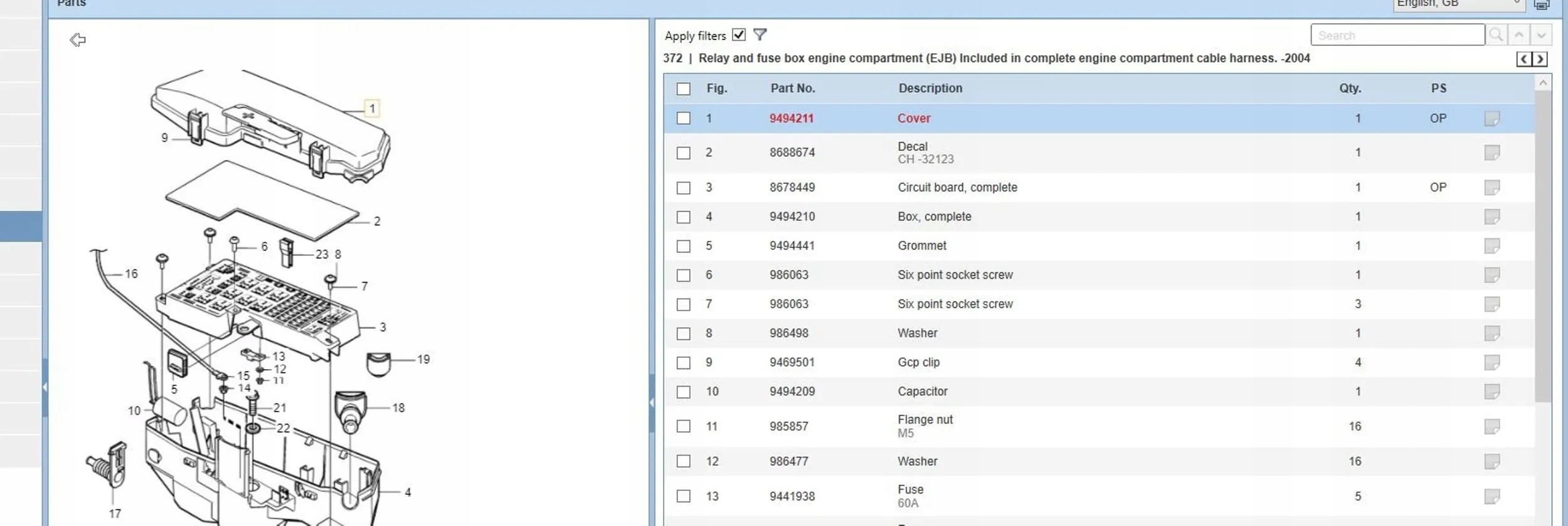Jump to previous search result arrow
The width and height of the screenshot is (1568, 526).
(1518, 35)
